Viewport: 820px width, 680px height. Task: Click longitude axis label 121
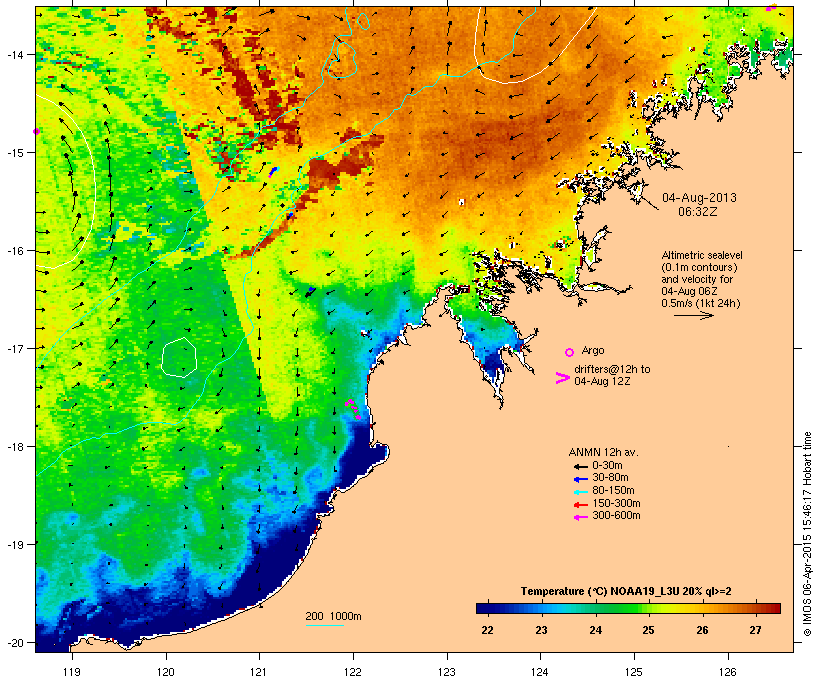[x=259, y=672]
